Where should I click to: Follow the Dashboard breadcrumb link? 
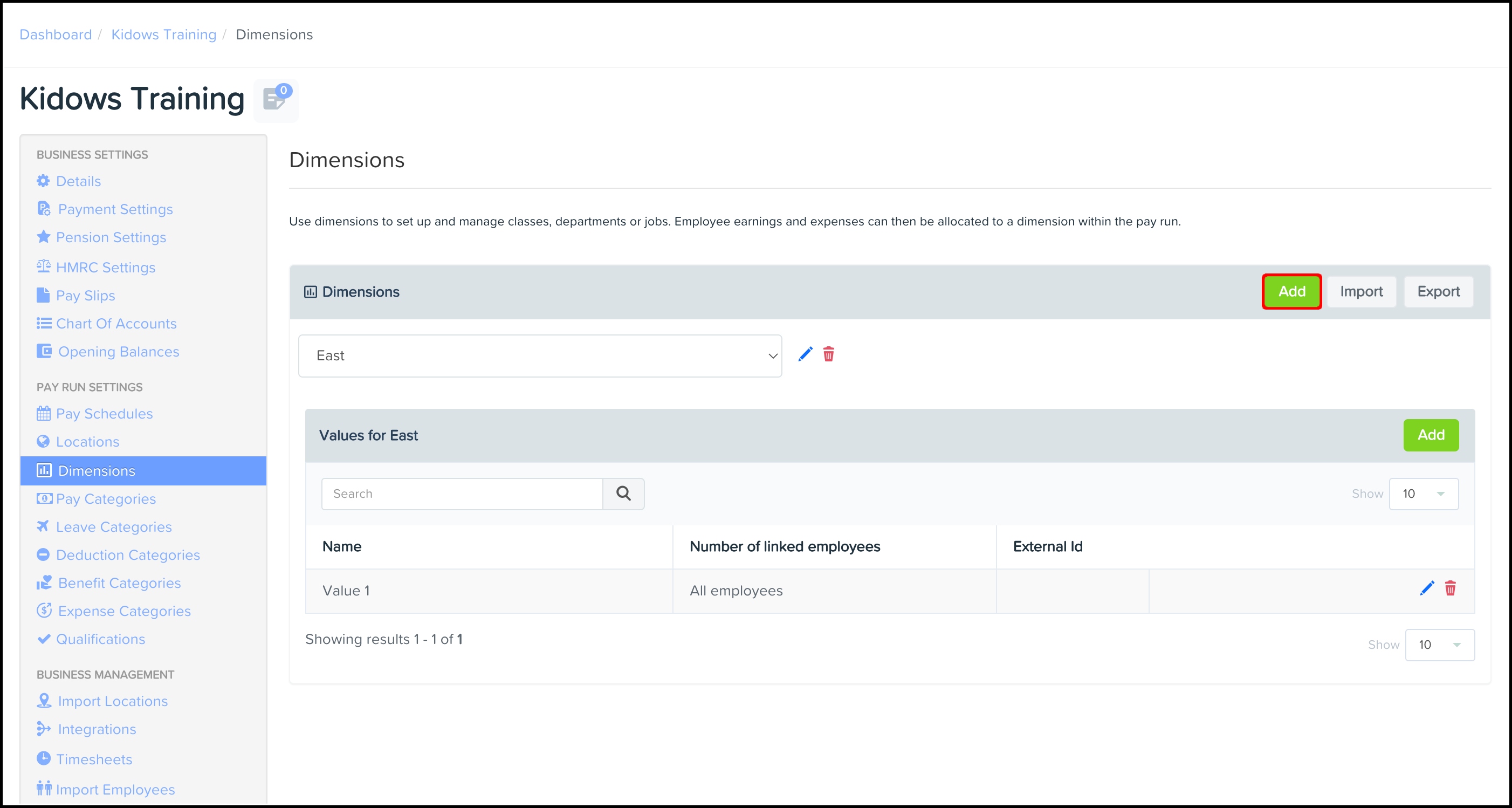56,35
